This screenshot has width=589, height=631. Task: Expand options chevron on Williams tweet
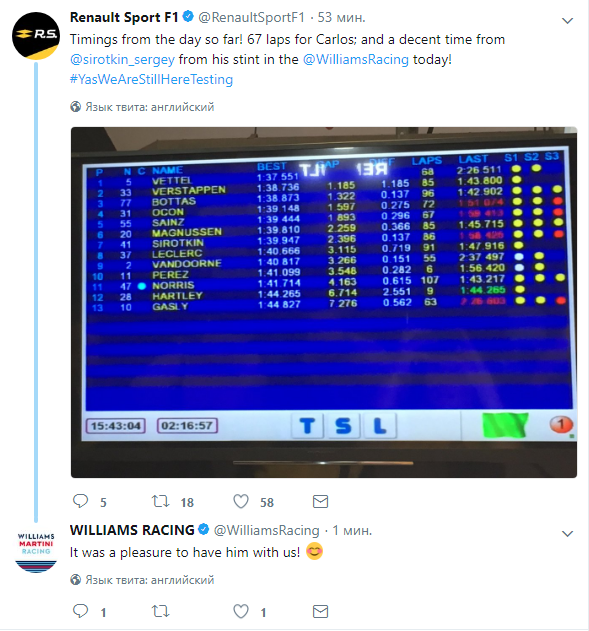point(567,534)
